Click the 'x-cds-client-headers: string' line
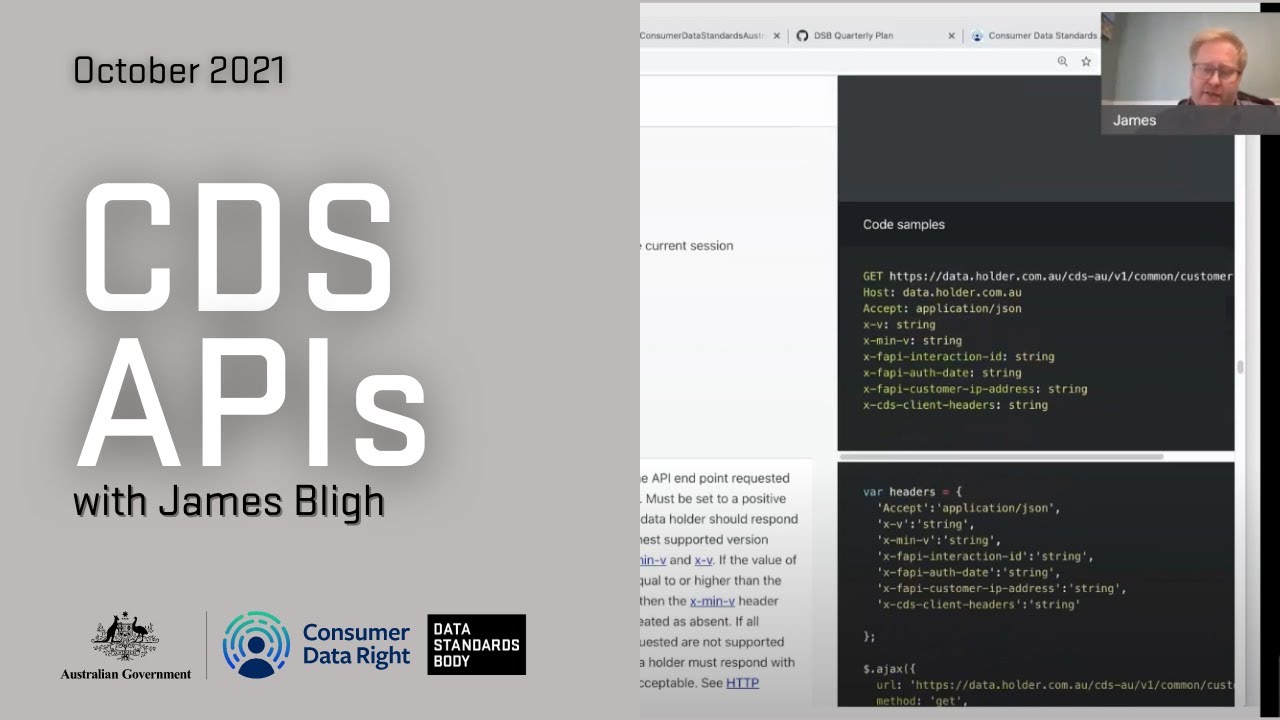Image resolution: width=1280 pixels, height=720 pixels. (955, 405)
